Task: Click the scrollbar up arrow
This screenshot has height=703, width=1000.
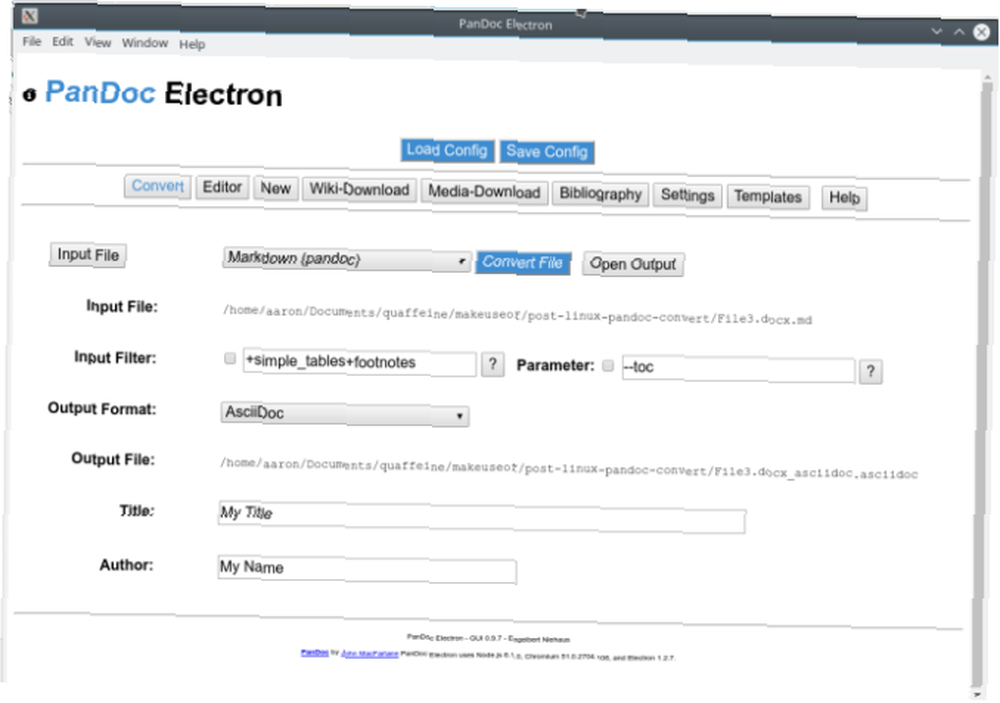Action: pyautogui.click(x=987, y=77)
